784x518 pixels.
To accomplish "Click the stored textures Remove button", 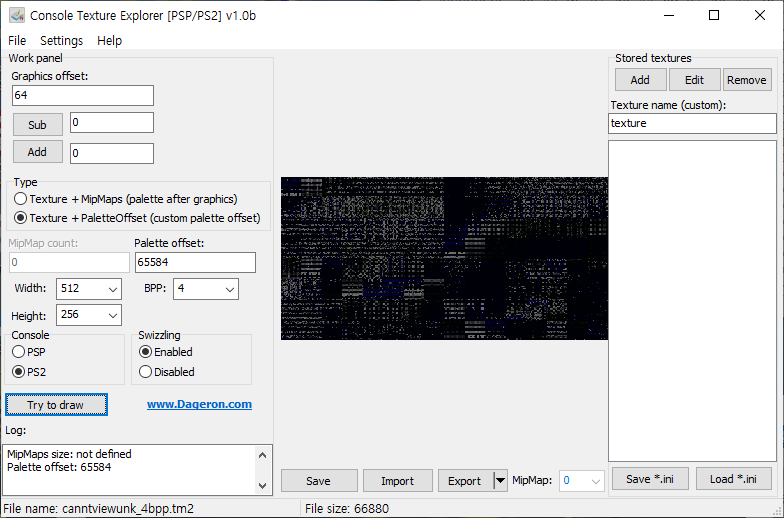I will 747,80.
